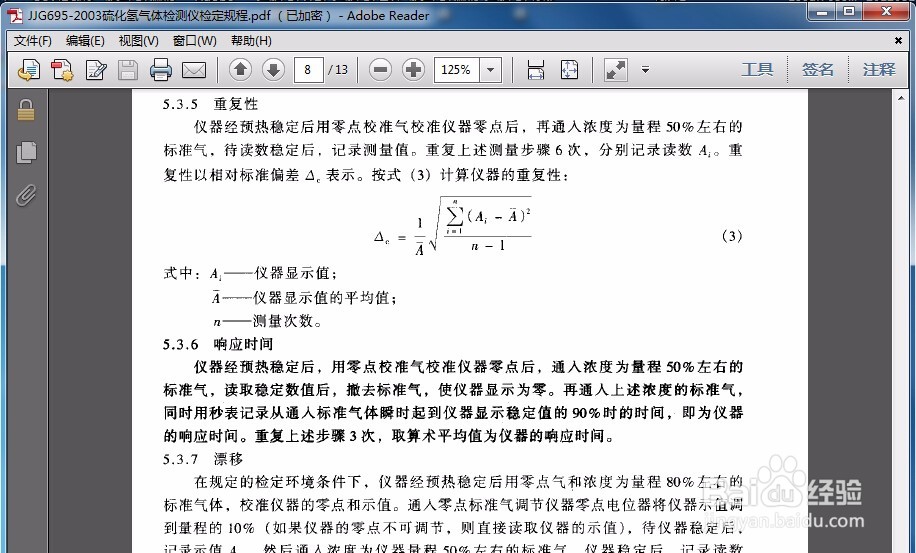Viewport: 916px width, 553px height.
Task: Click the Save file floppy icon
Action: pyautogui.click(x=128, y=70)
